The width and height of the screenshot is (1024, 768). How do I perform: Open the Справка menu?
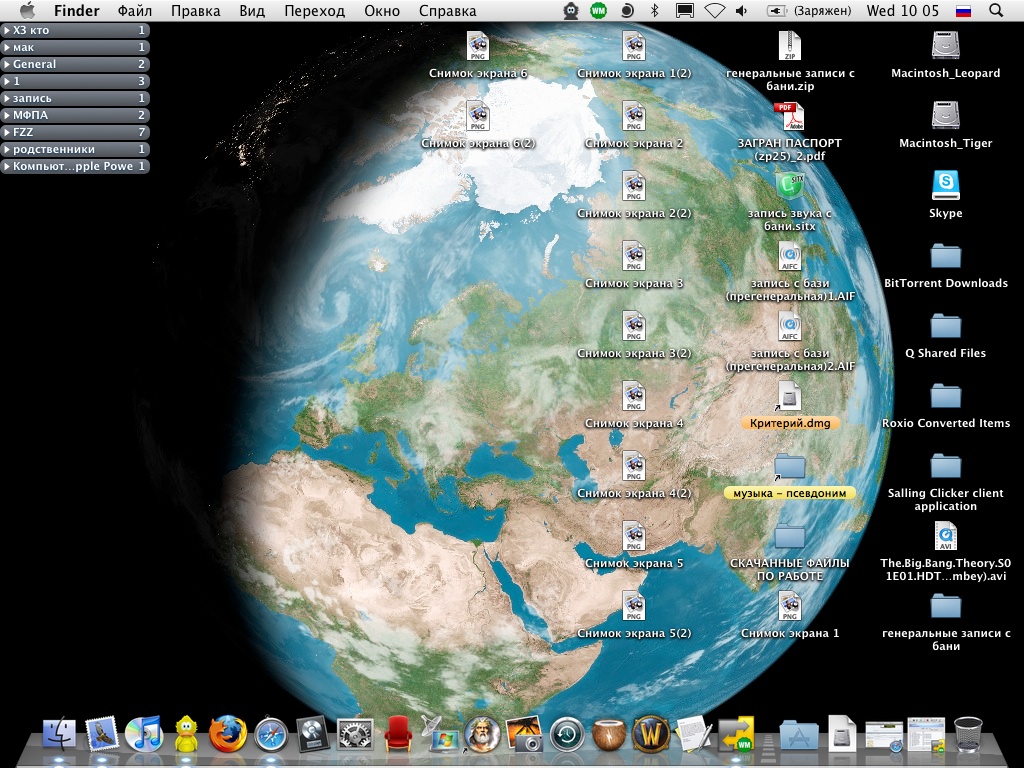pos(447,10)
